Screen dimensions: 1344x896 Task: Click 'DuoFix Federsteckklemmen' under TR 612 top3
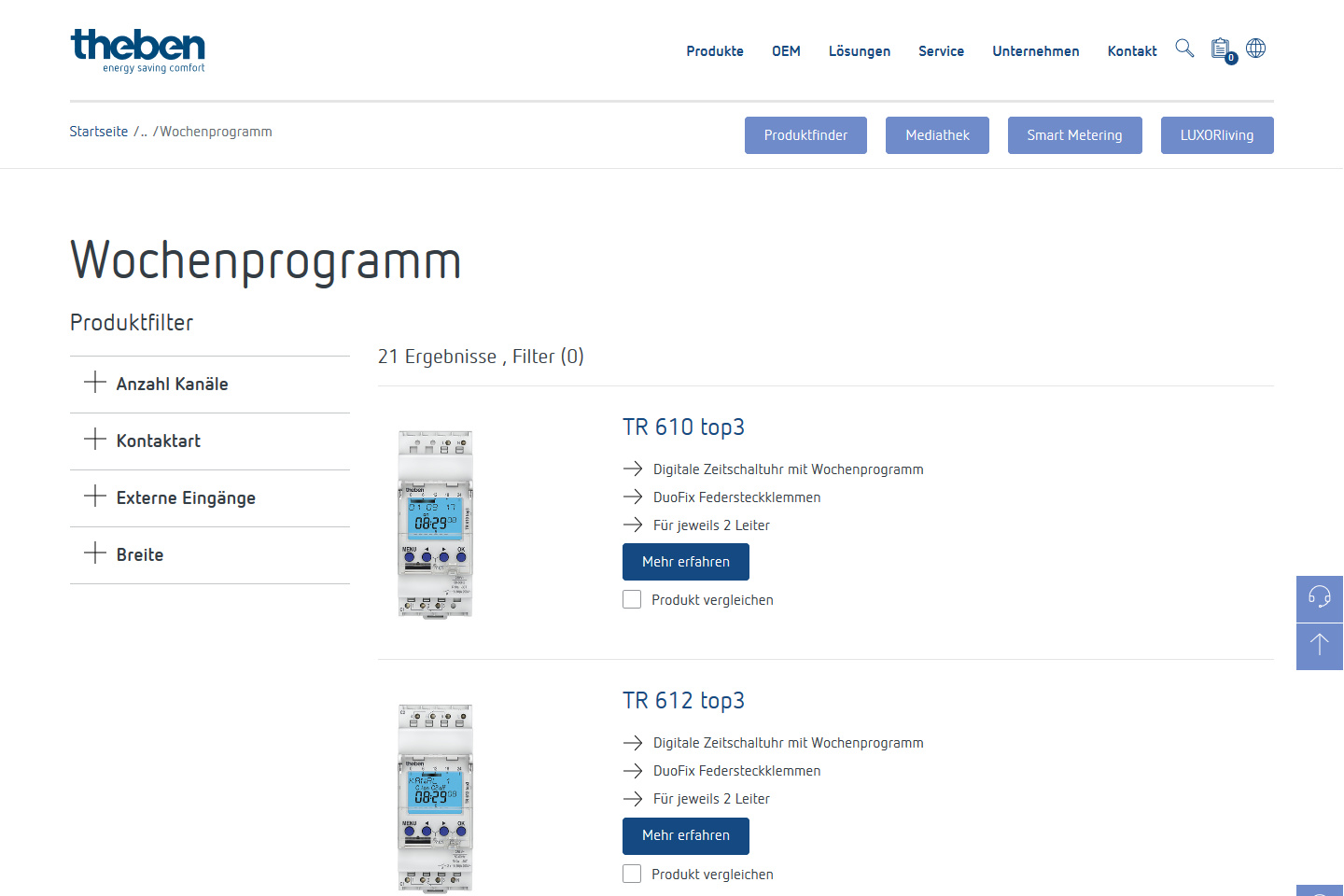[737, 771]
